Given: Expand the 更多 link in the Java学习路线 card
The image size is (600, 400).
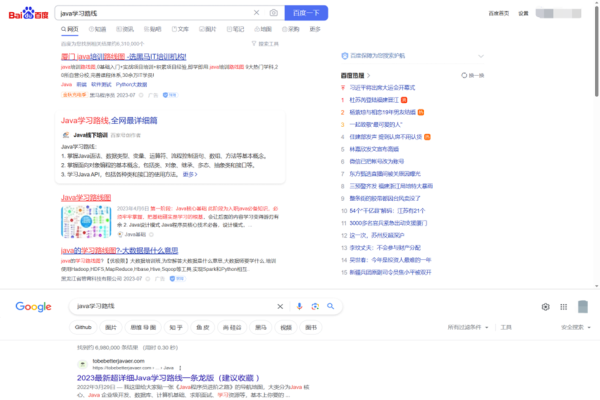Looking at the screenshot, I should pos(190,174).
